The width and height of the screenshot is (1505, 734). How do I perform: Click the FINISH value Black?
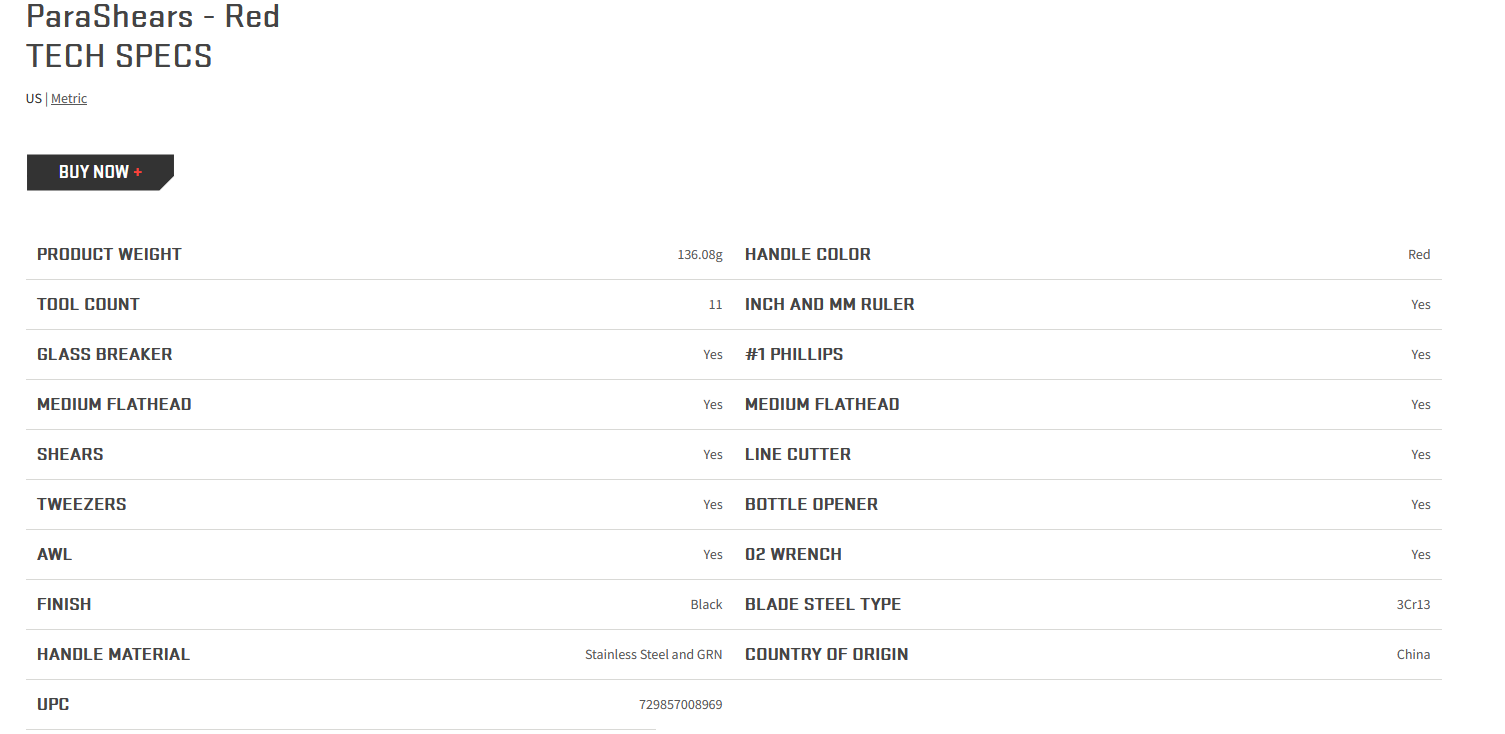point(706,604)
